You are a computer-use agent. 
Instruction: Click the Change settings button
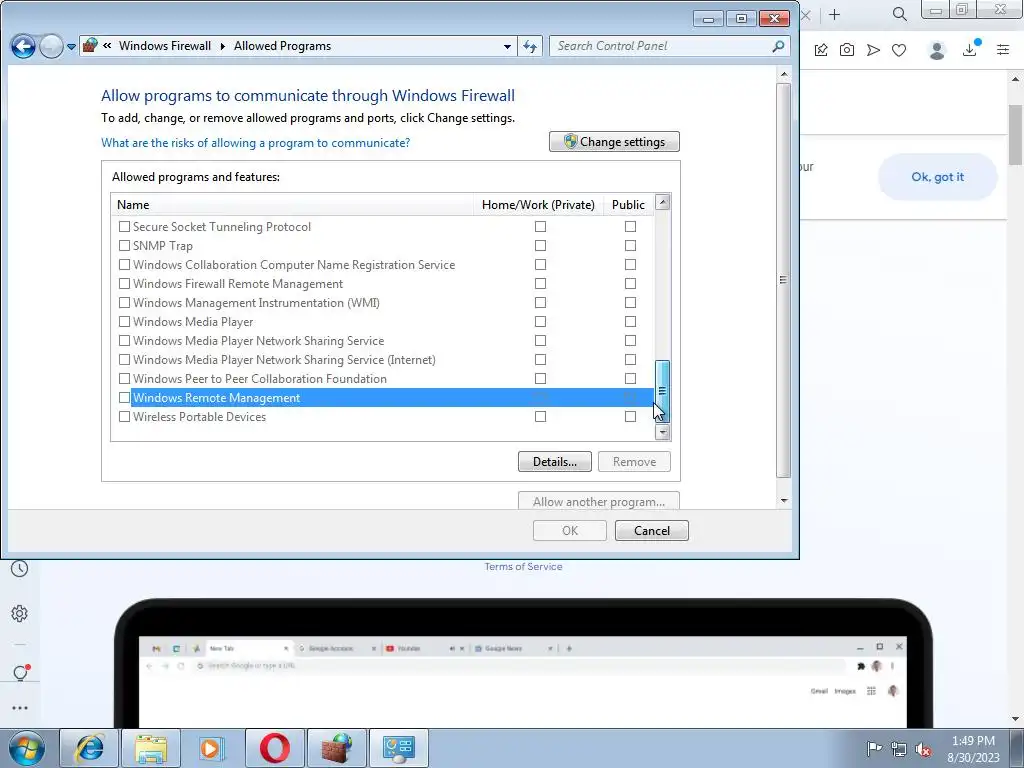(614, 142)
